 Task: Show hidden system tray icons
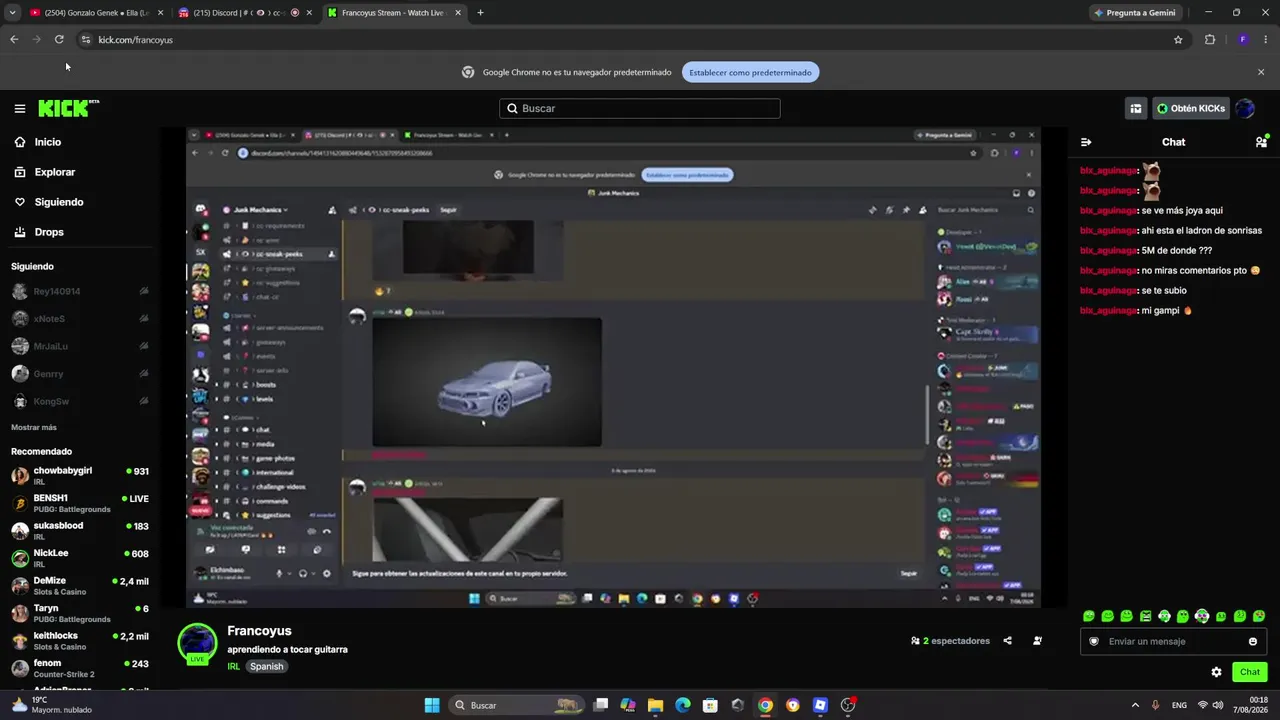[1135, 705]
